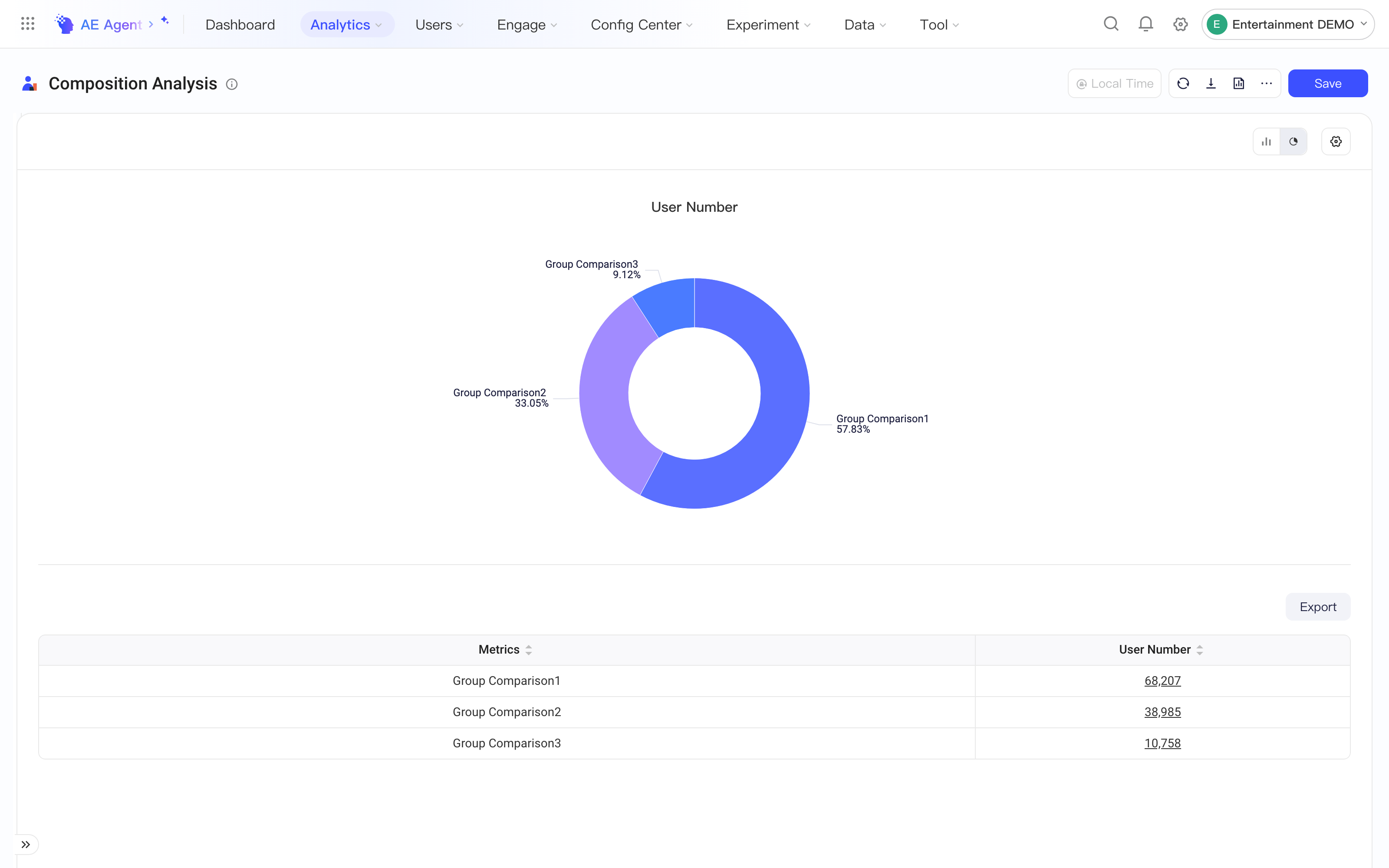This screenshot has width=1389, height=868.
Task: Click Group Comparison1 table cell
Action: tap(506, 681)
